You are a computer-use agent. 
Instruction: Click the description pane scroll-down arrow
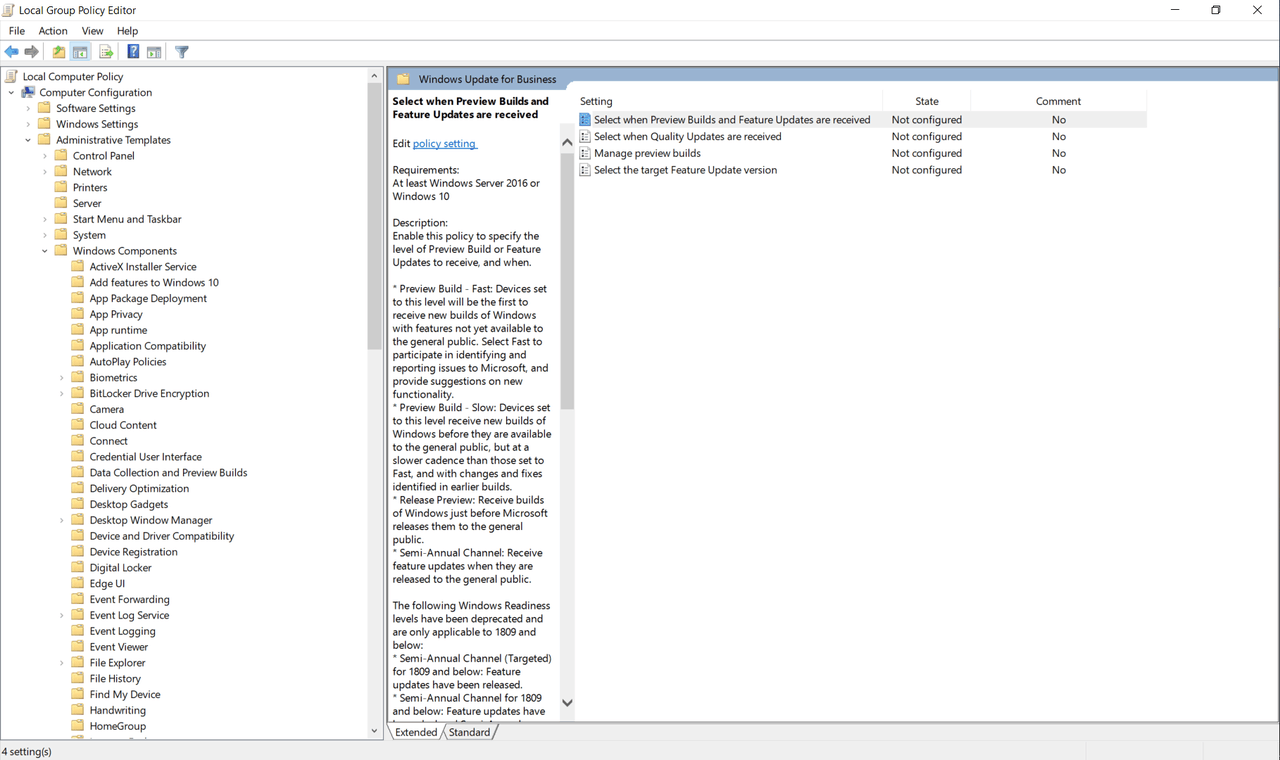click(567, 703)
